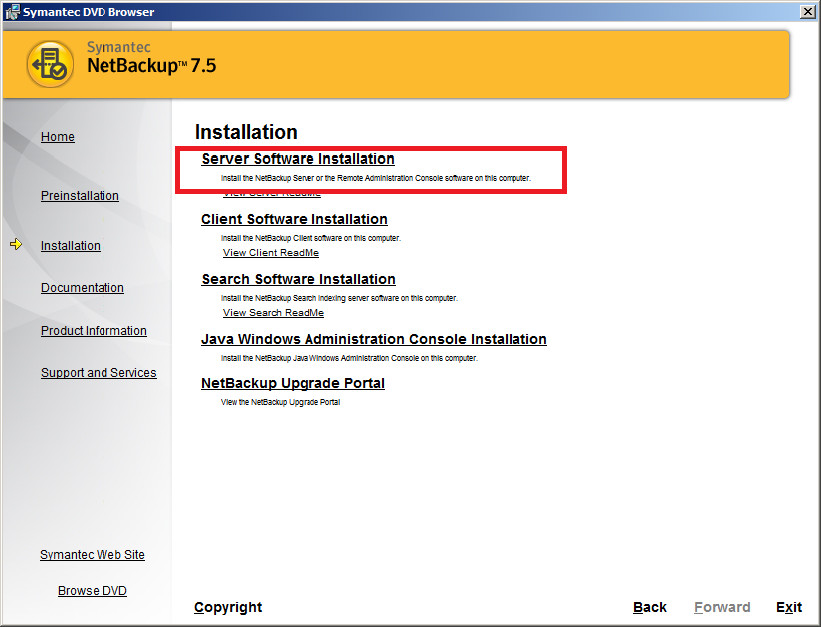Start Java Windows Administration Console Installation

pos(373,339)
